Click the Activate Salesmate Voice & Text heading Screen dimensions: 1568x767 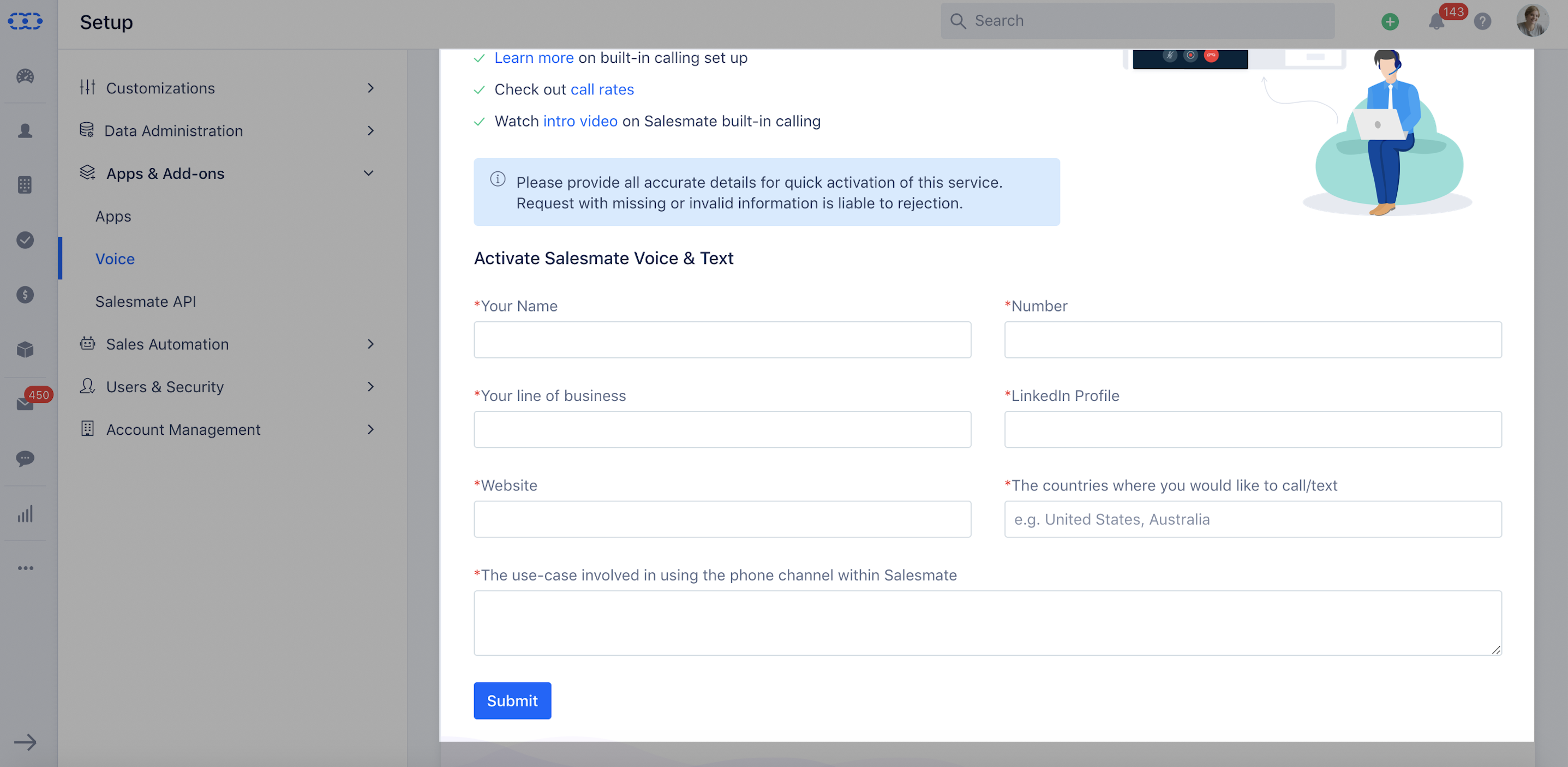pyautogui.click(x=603, y=258)
